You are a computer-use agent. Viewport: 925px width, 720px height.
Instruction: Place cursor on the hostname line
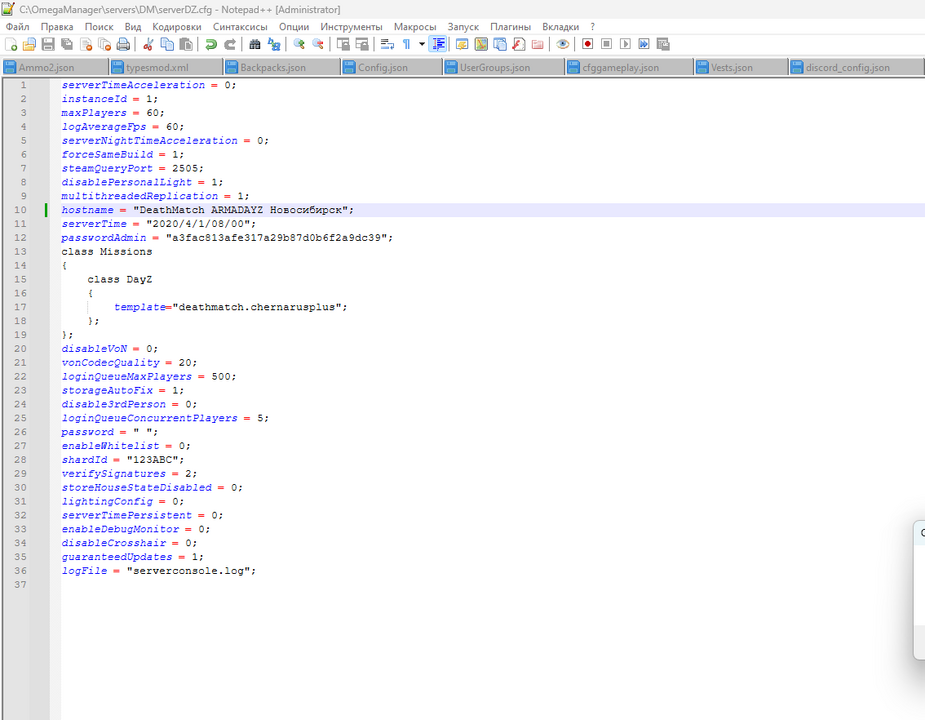click(208, 210)
